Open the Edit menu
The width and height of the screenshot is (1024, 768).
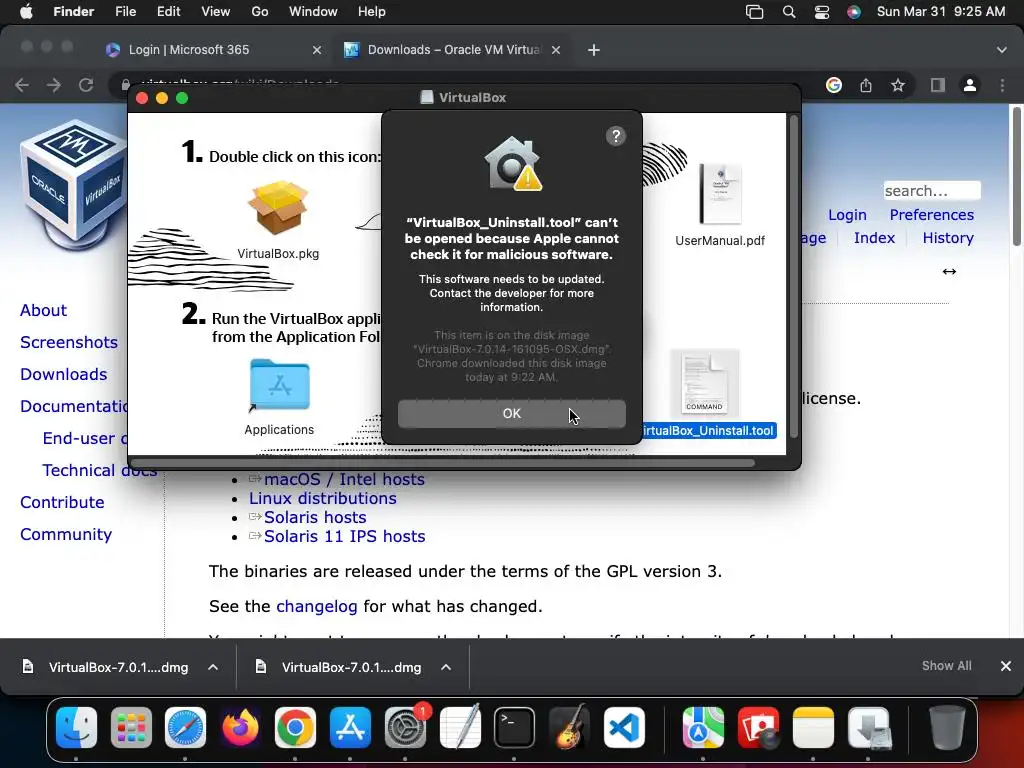point(168,12)
